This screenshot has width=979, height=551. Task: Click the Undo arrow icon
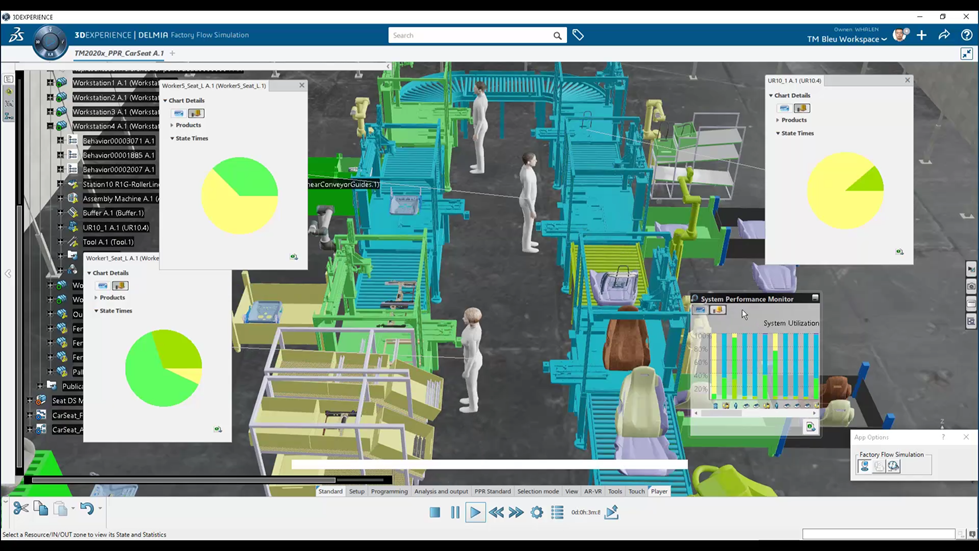tap(87, 508)
